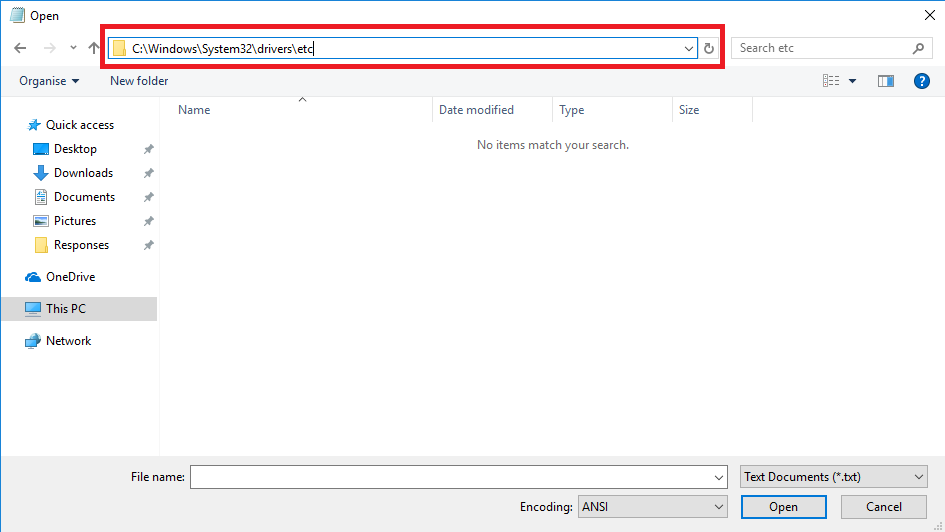Screen dimensions: 945x532
Task: Click the Cancel button
Action: click(884, 507)
